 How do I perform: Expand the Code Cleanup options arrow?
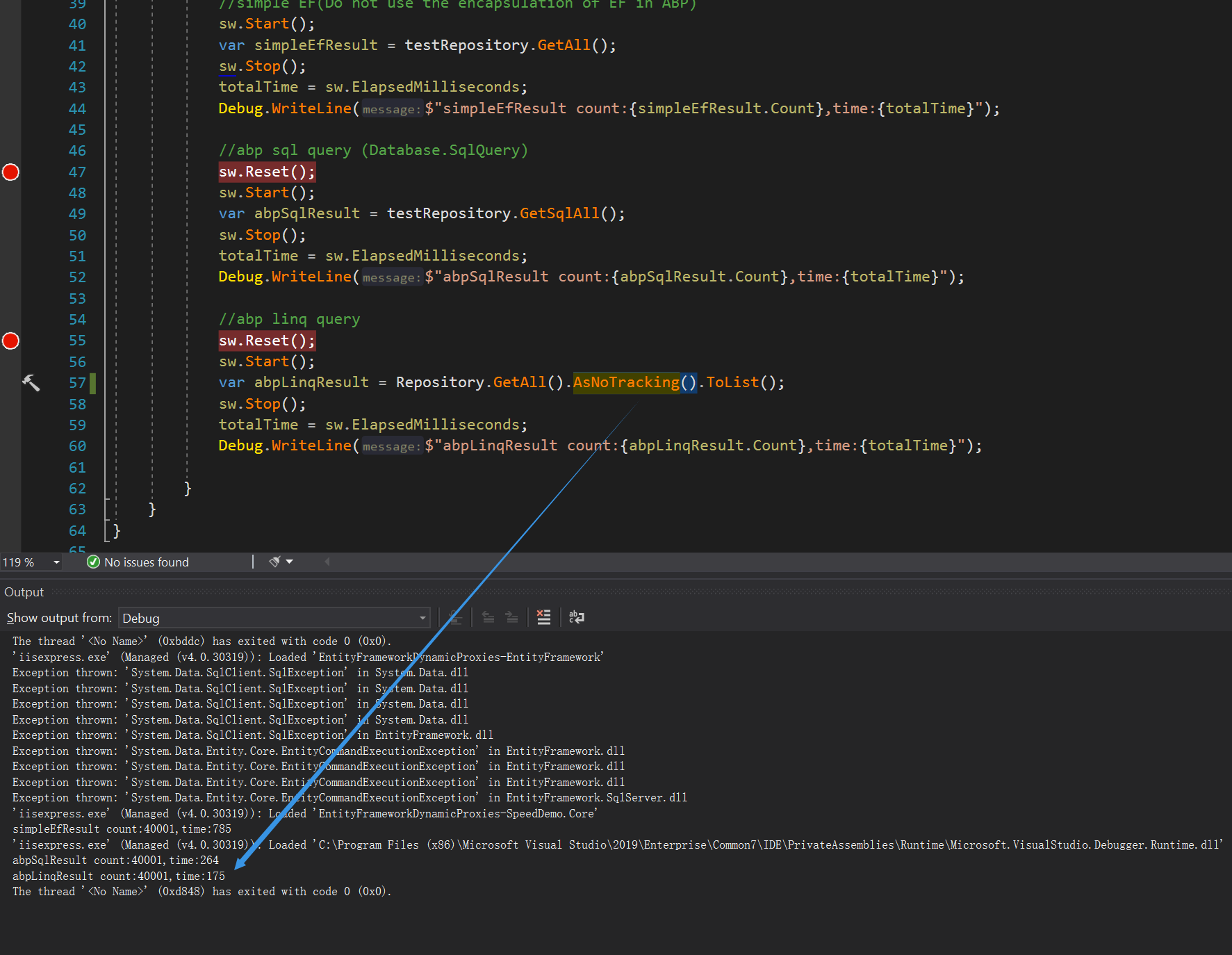[290, 561]
